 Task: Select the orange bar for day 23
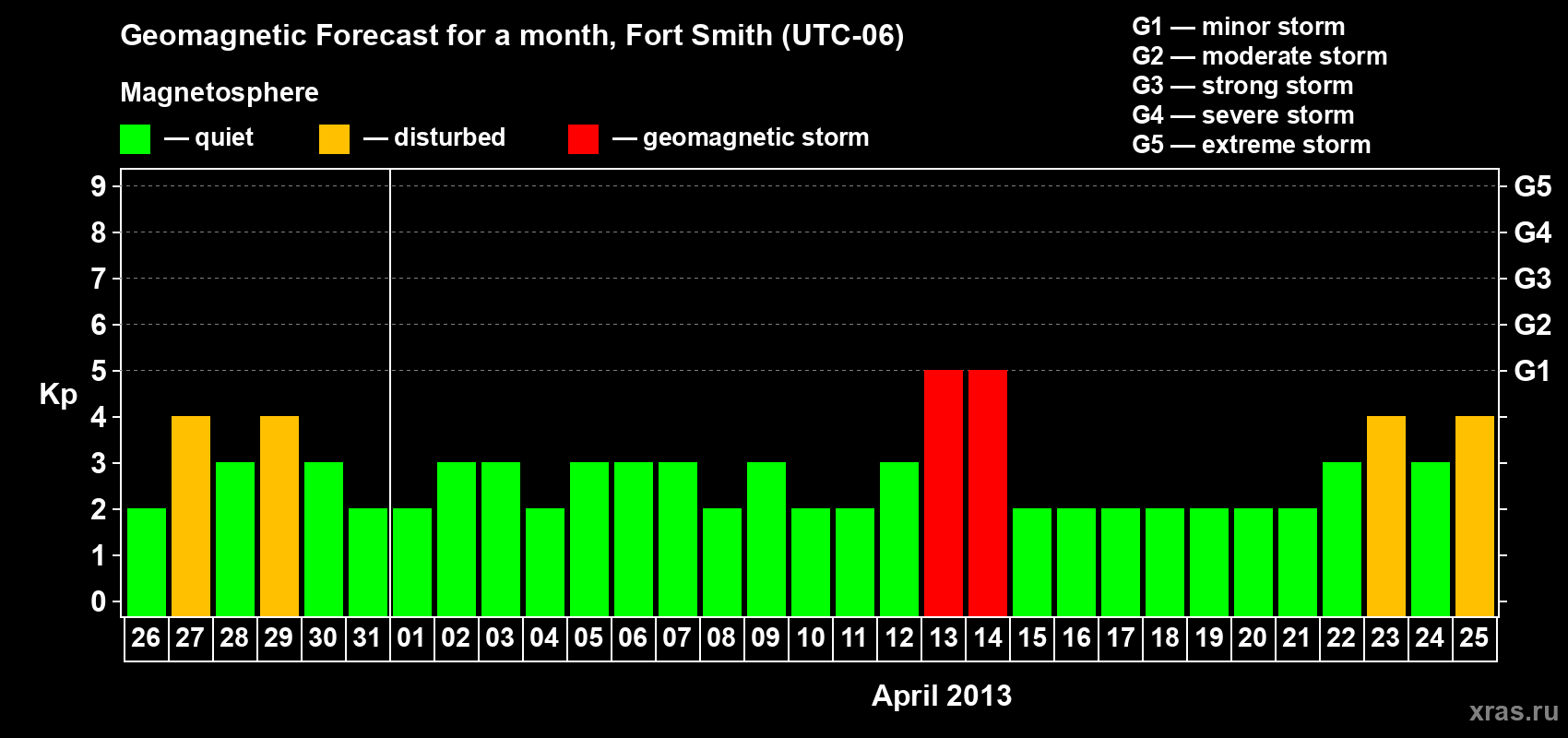1386,516
